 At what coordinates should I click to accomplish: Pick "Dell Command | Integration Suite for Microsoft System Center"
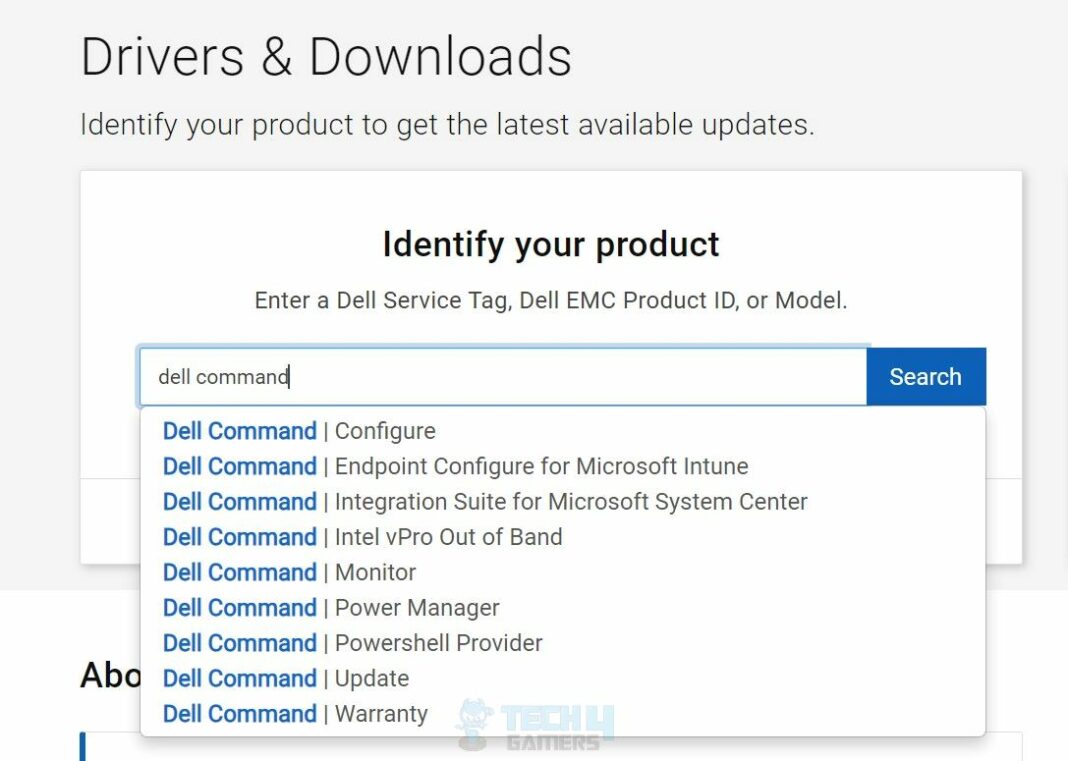(484, 501)
